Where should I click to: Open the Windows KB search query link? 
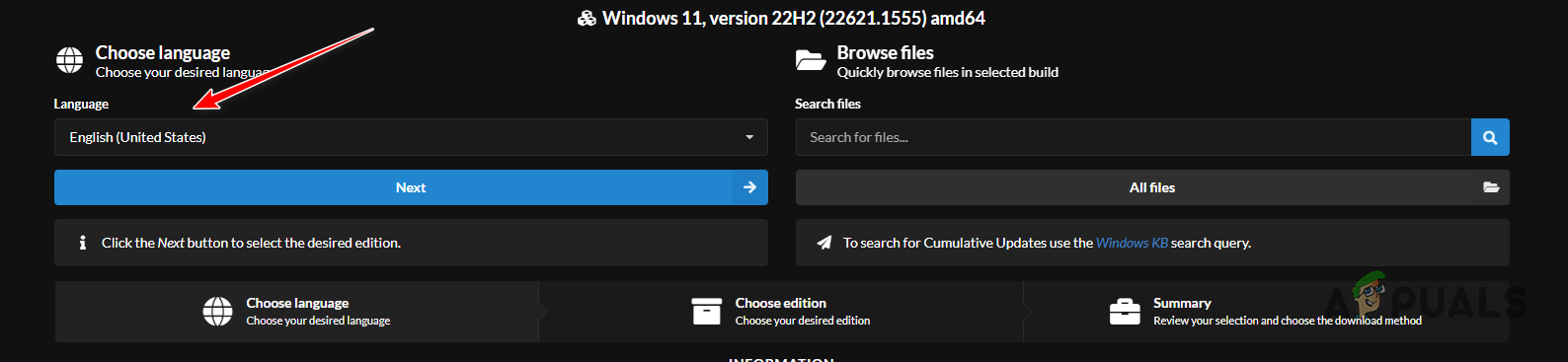coord(1132,243)
